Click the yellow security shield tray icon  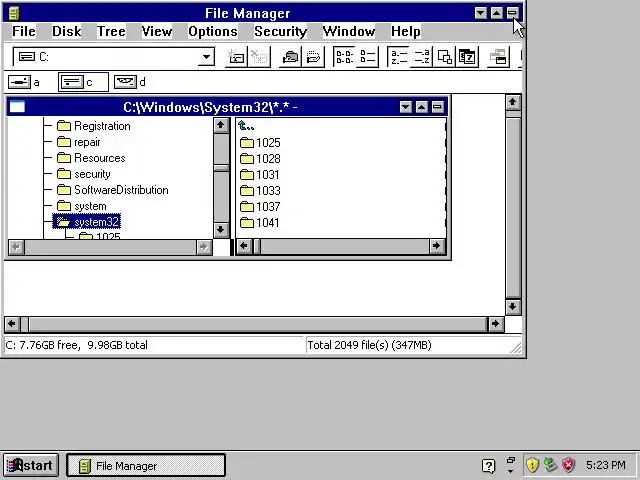coord(532,464)
